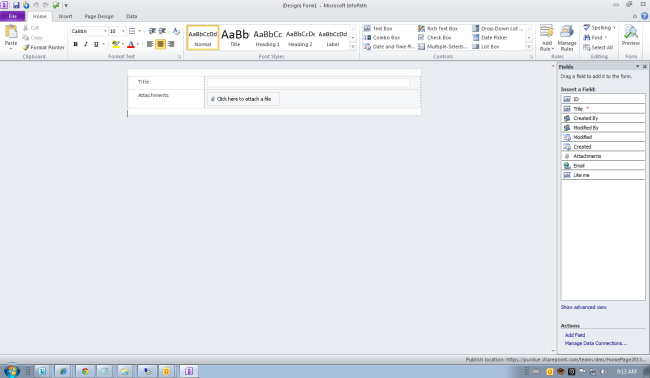Click Select All in Editing group
Viewport: 650px width, 378px height.
tap(598, 47)
